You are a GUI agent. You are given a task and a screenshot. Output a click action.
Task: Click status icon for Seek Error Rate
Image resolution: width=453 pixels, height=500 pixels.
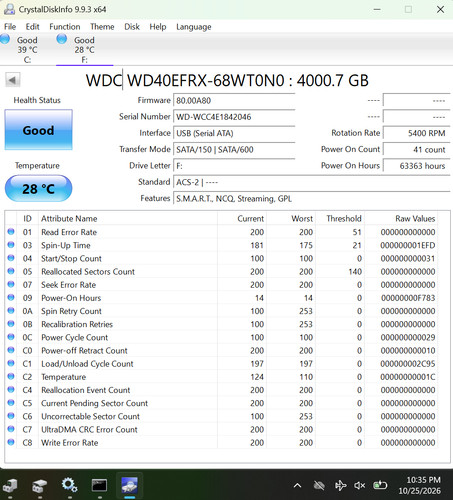click(x=11, y=284)
